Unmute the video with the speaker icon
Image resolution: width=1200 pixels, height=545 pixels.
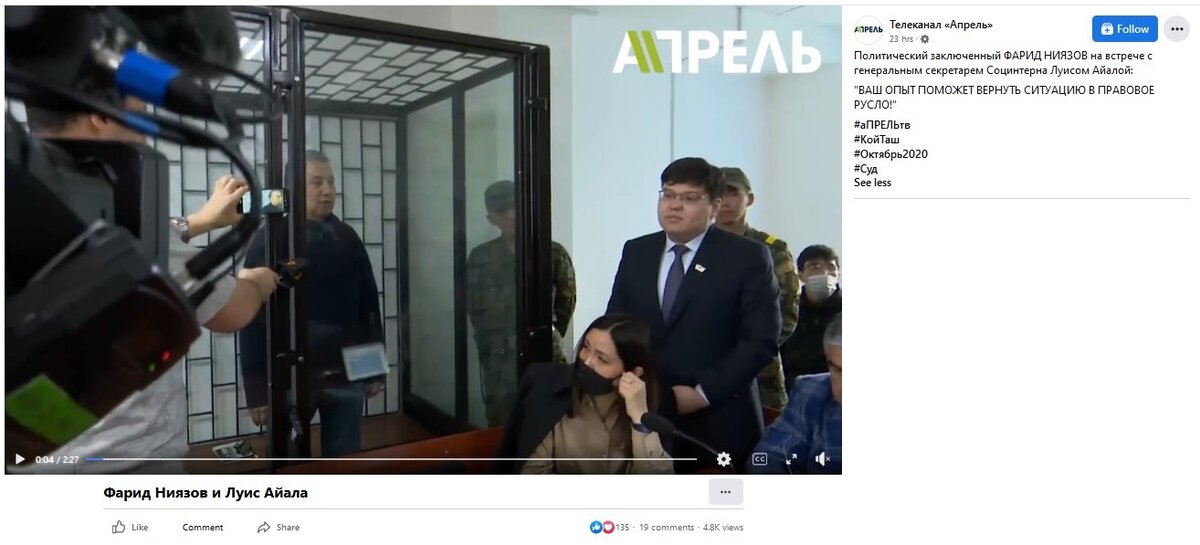click(x=823, y=459)
